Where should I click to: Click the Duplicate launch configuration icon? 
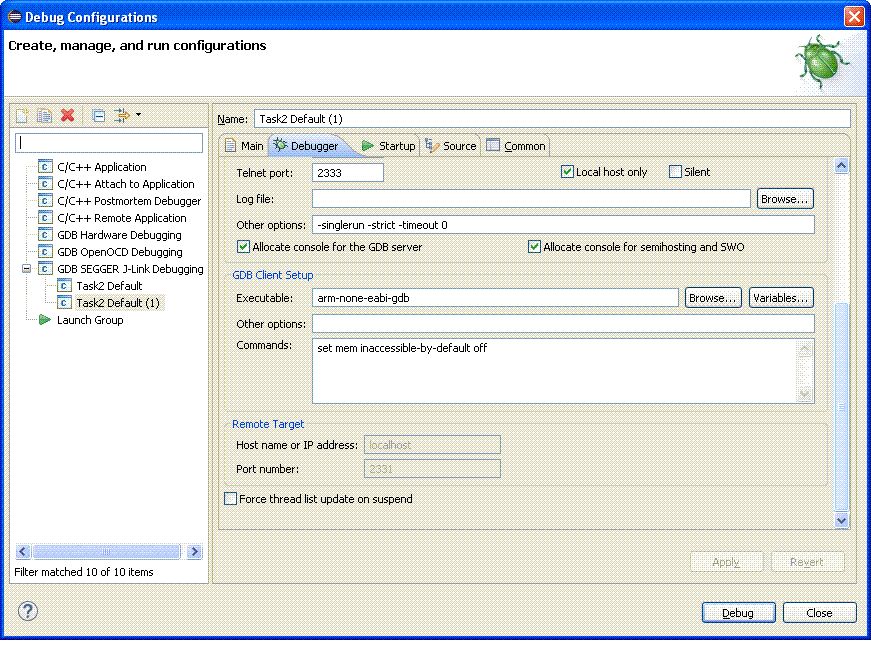tap(44, 115)
